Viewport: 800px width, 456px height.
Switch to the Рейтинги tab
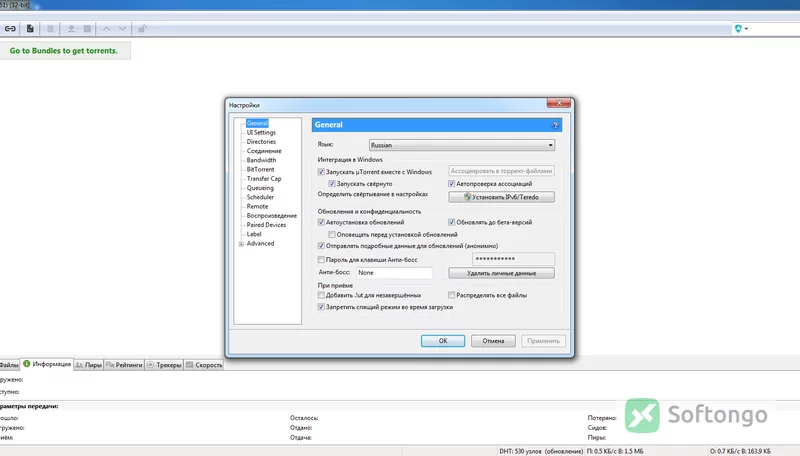(x=124, y=365)
